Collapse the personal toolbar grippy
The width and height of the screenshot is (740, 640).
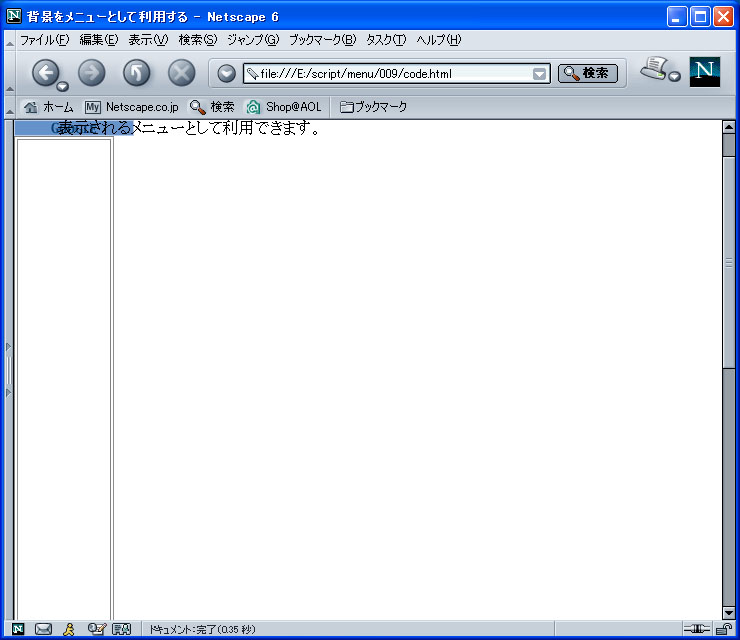(9, 108)
